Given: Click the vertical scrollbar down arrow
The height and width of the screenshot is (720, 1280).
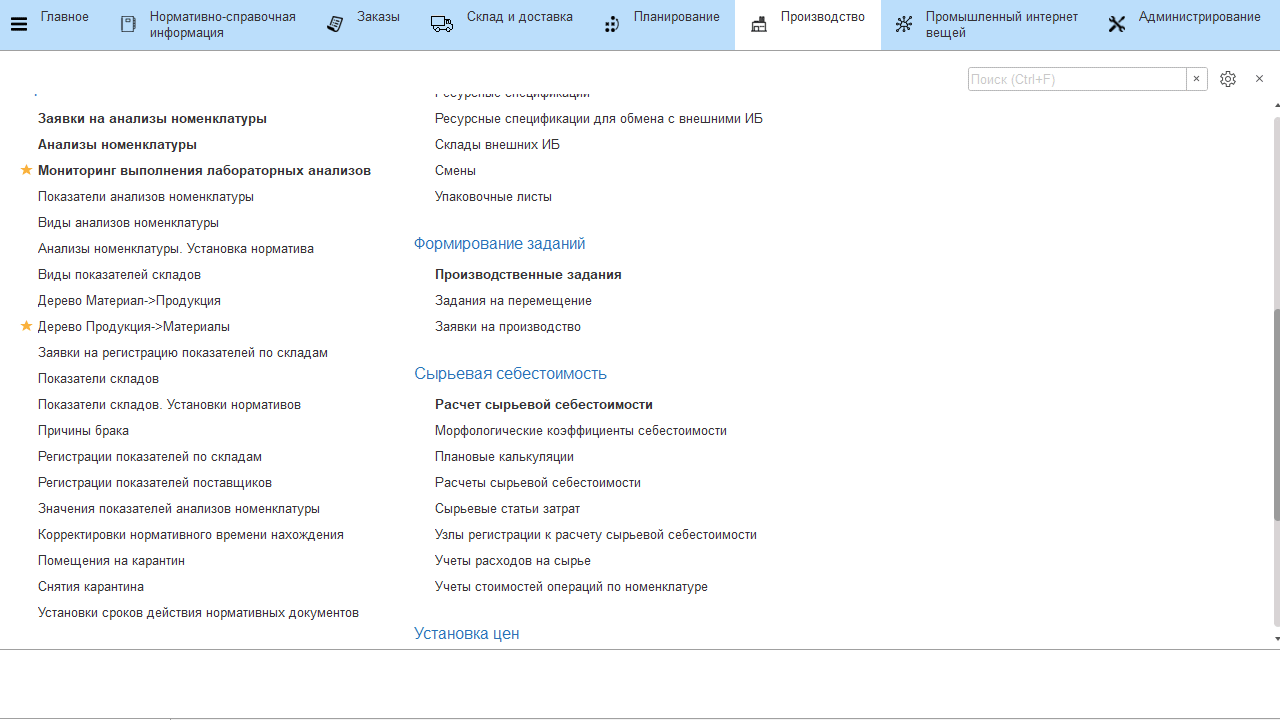Looking at the screenshot, I should pos(1277,639).
